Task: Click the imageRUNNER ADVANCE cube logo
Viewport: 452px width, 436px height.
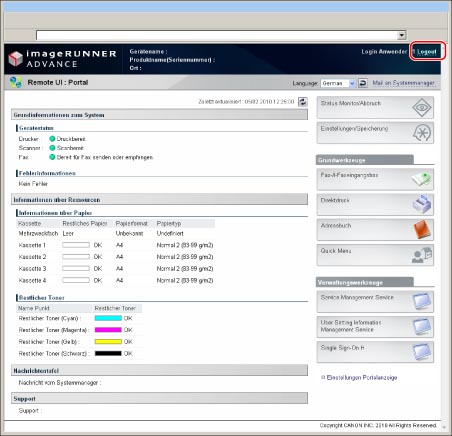Action: [x=15, y=59]
